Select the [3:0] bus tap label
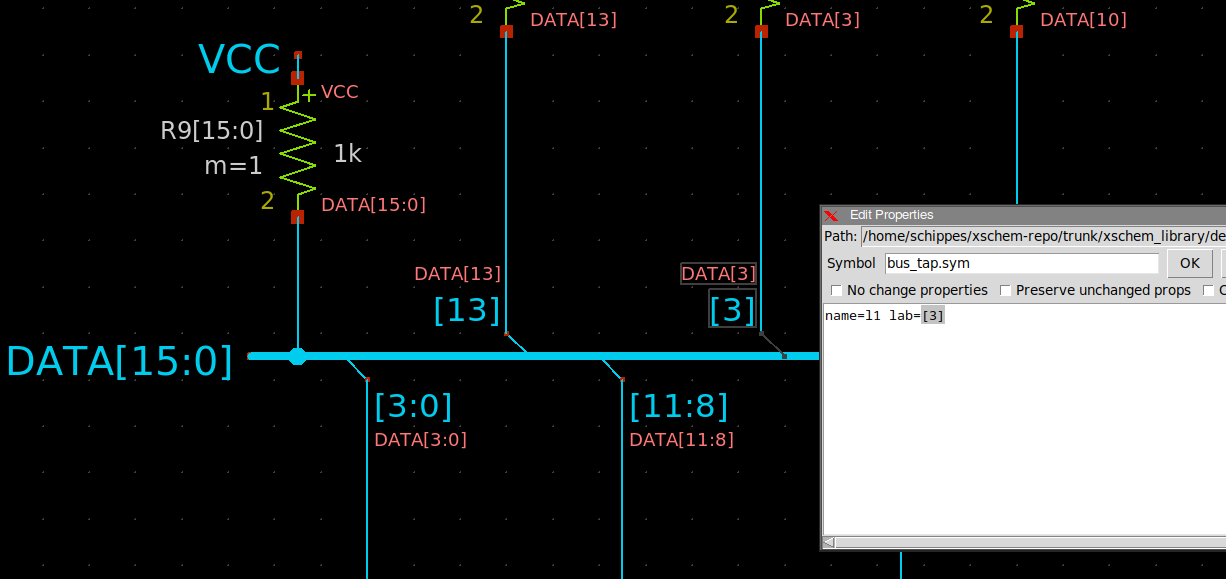The height and width of the screenshot is (579, 1226). point(413,407)
